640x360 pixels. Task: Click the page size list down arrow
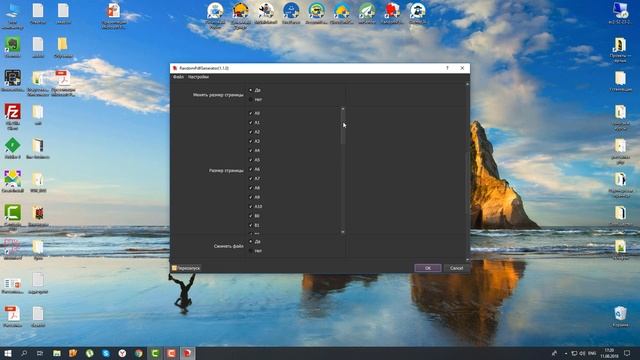[x=343, y=232]
